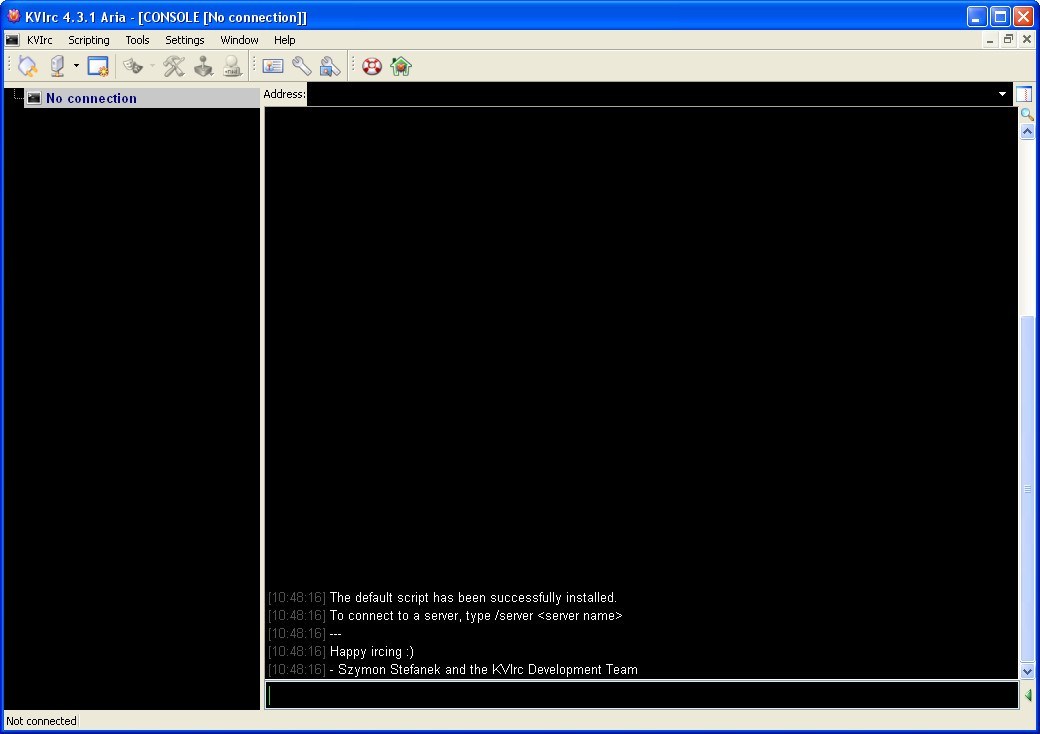The height and width of the screenshot is (734, 1040).
Task: Click the scroll down arrow of the console
Action: (1027, 671)
